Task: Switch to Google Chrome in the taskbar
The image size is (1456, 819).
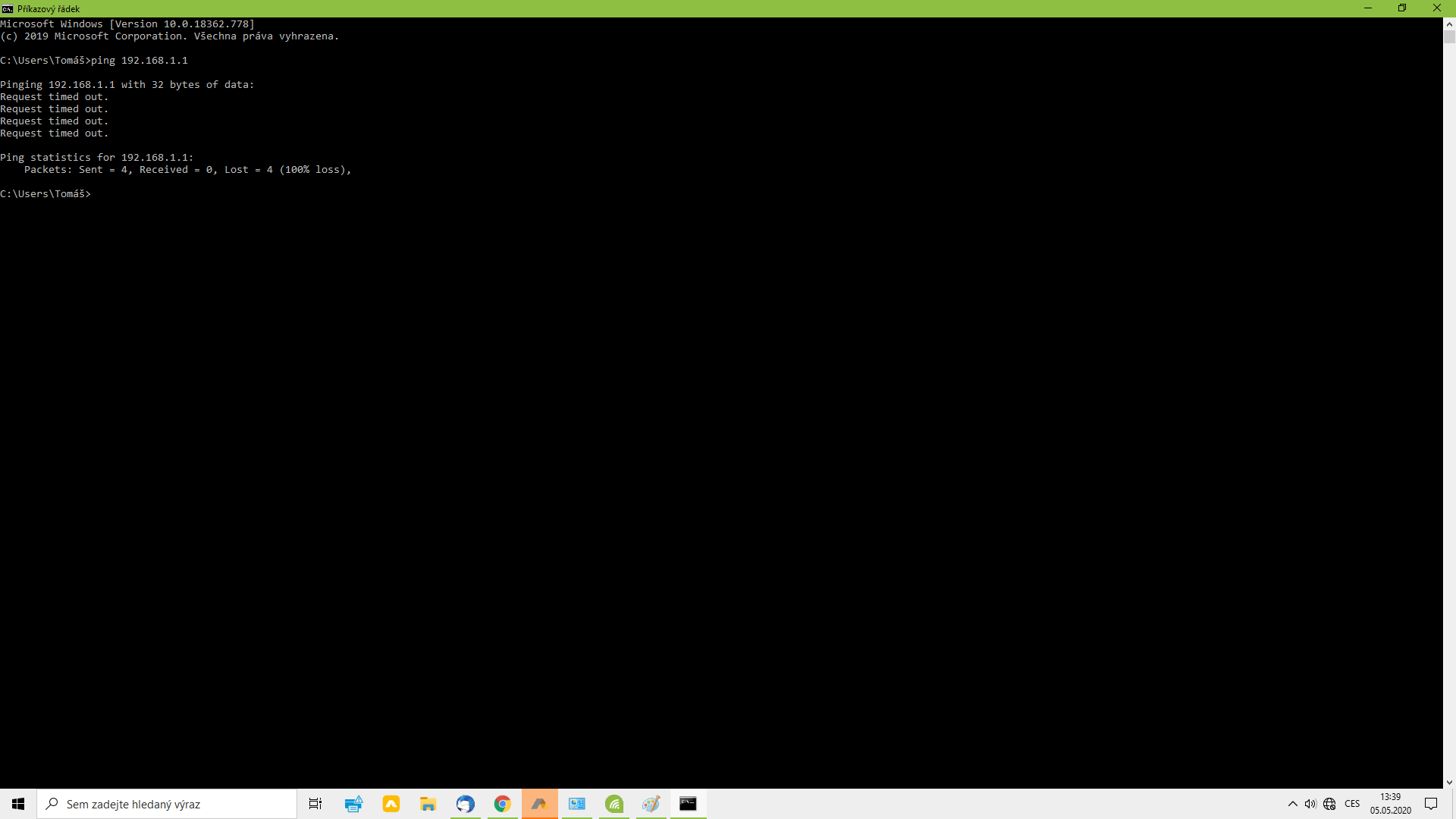Action: 502,804
